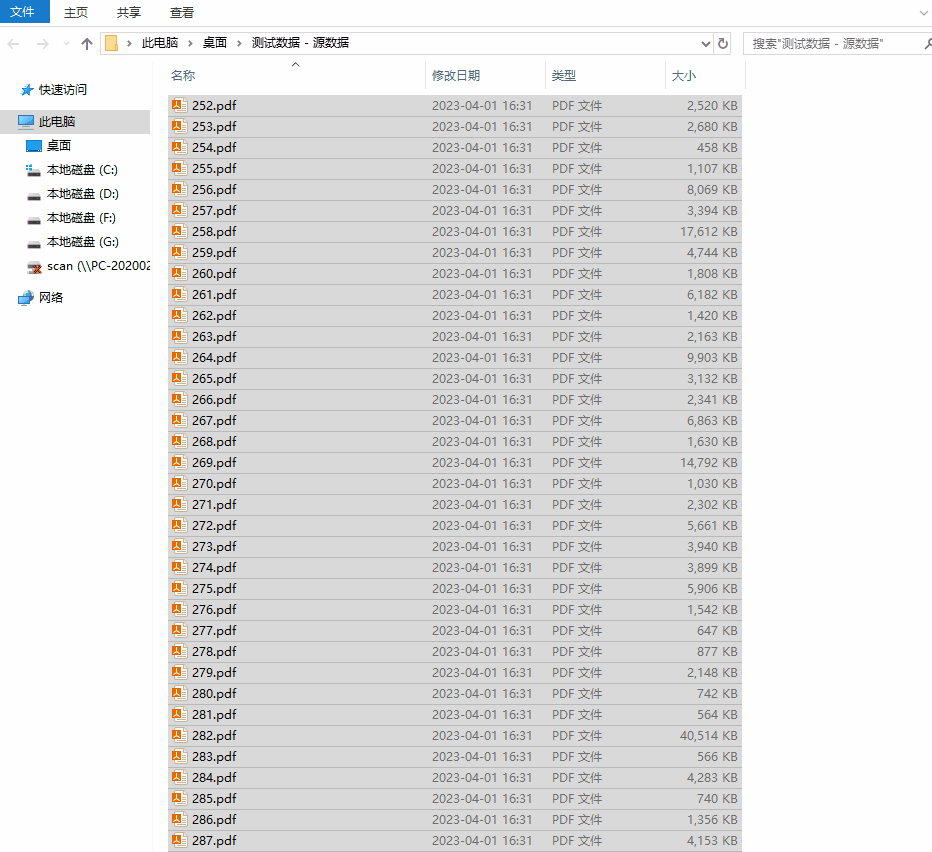Open the 文件 menu
932x852 pixels.
tap(22, 12)
